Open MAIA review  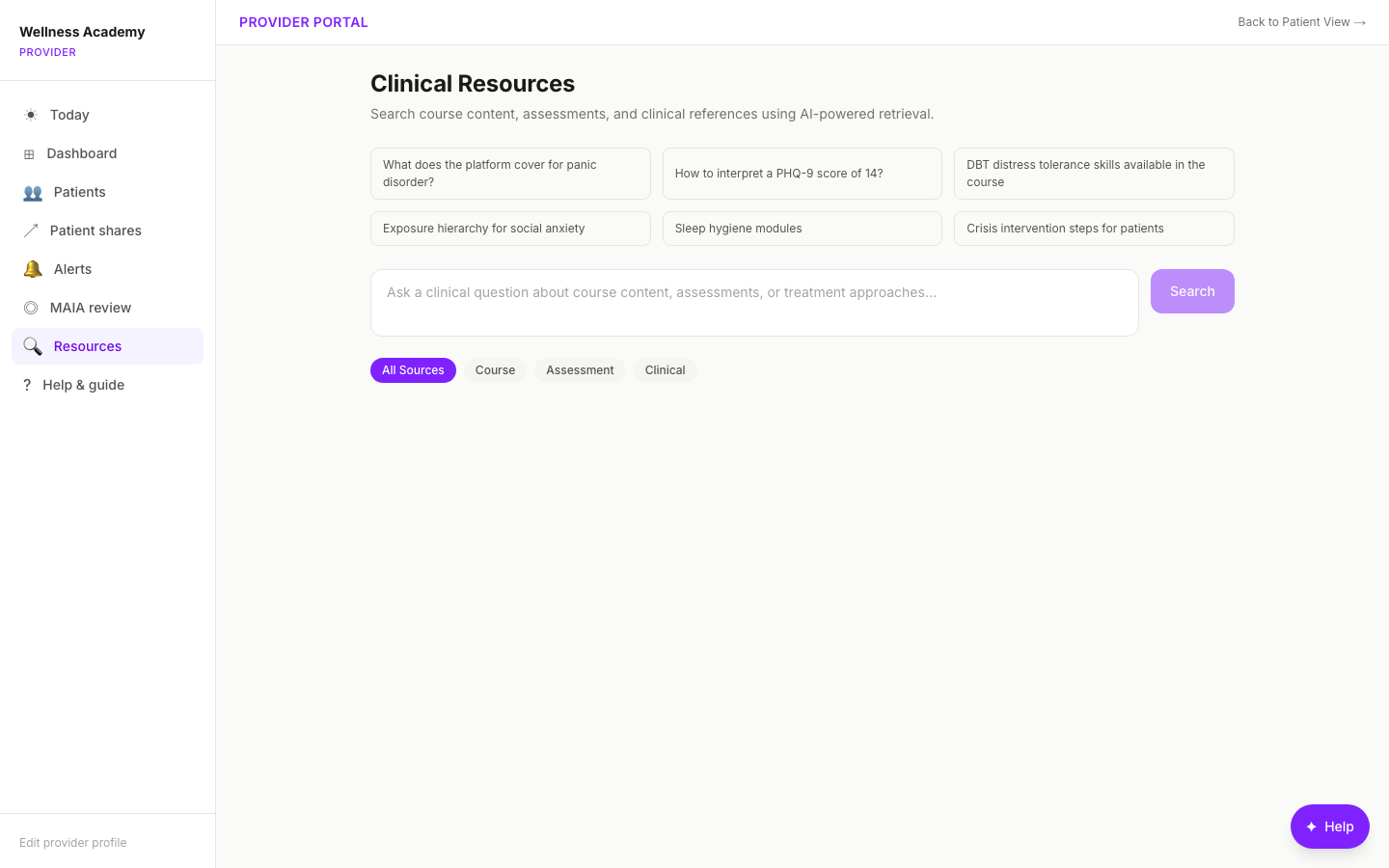click(x=107, y=308)
